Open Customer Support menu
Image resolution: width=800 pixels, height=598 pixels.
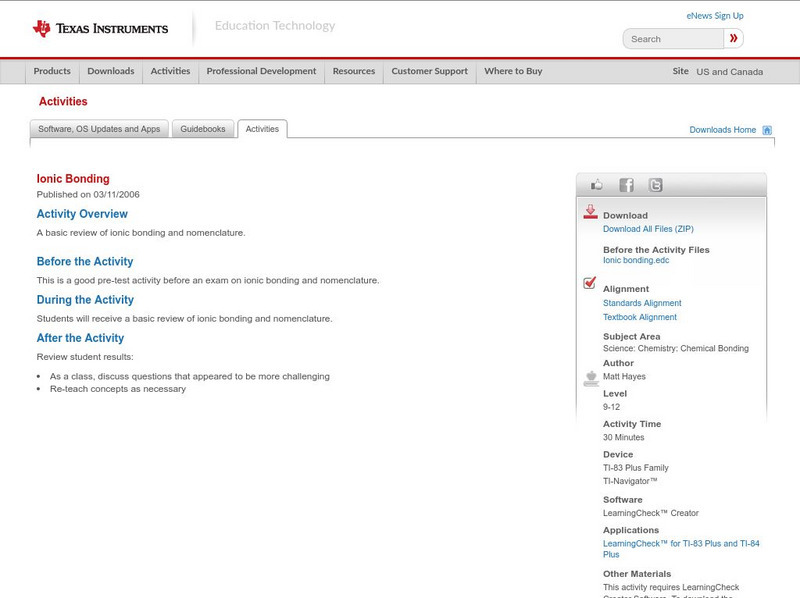[430, 71]
